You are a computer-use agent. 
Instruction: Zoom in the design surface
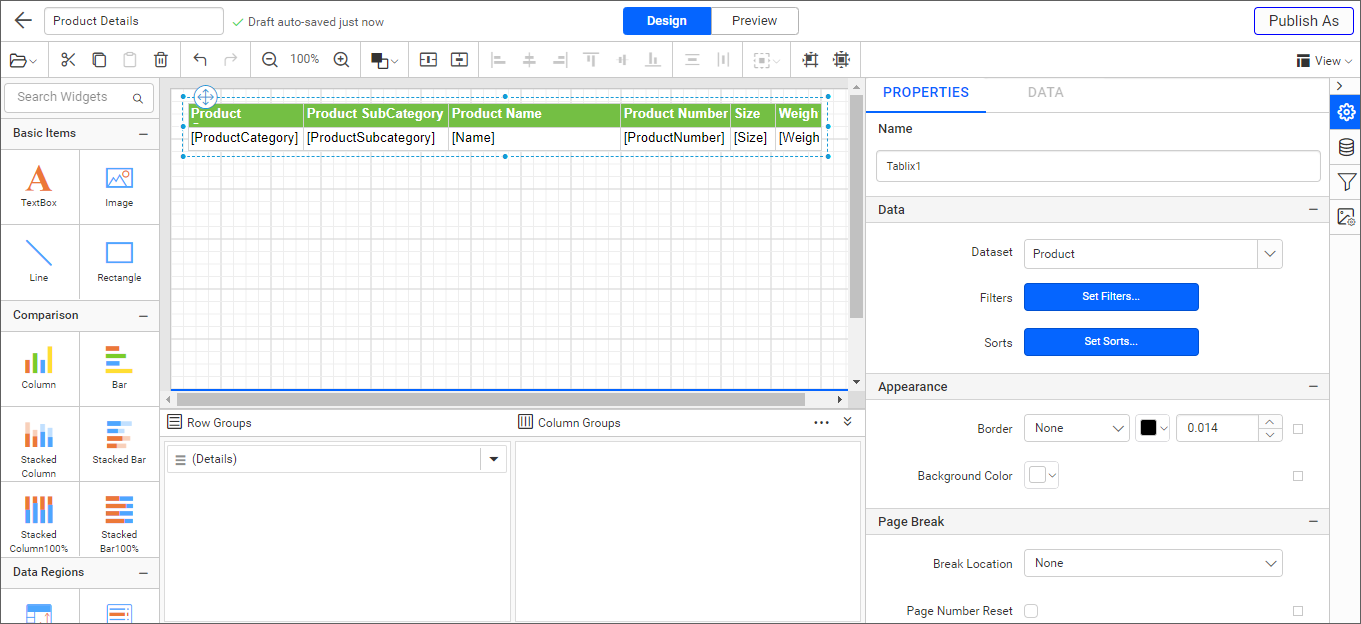(341, 60)
